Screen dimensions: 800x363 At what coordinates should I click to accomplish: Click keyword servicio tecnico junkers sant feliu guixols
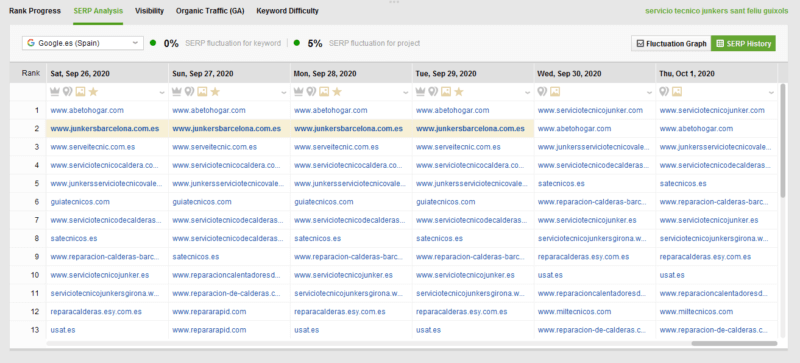coord(716,11)
